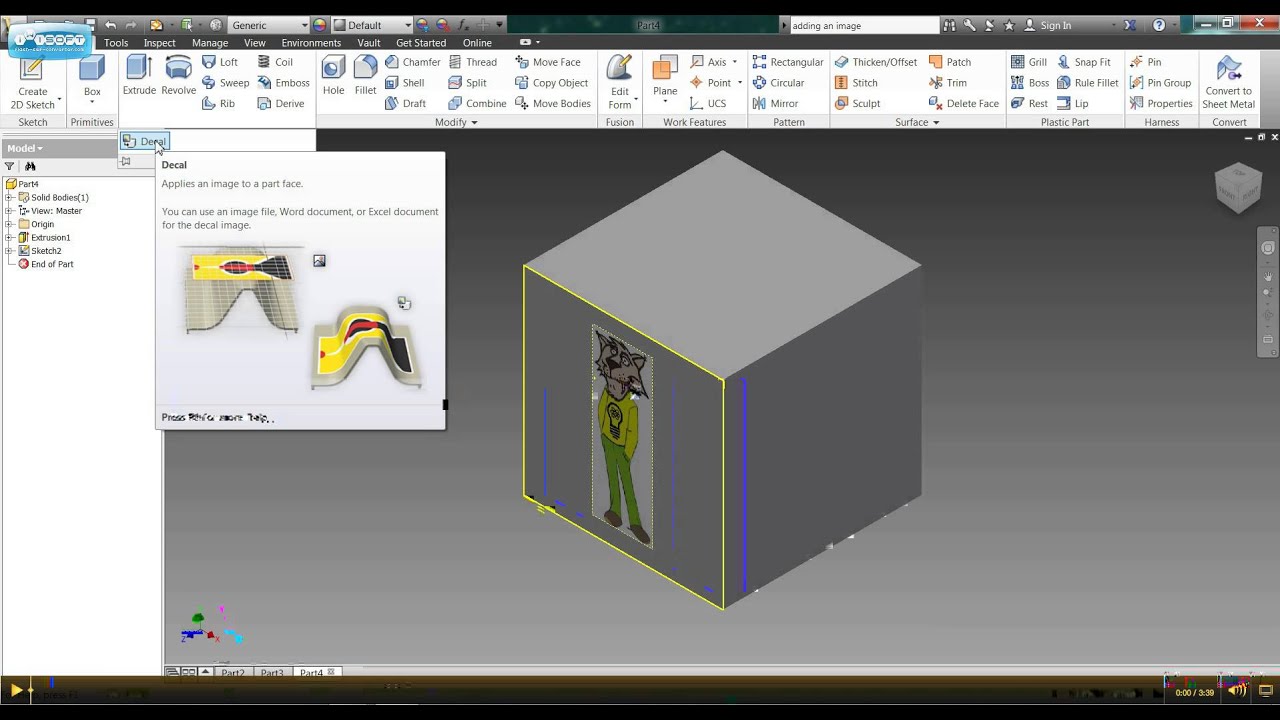Select the Sculpt tool
This screenshot has width=1280, height=720.
pyautogui.click(x=857, y=104)
